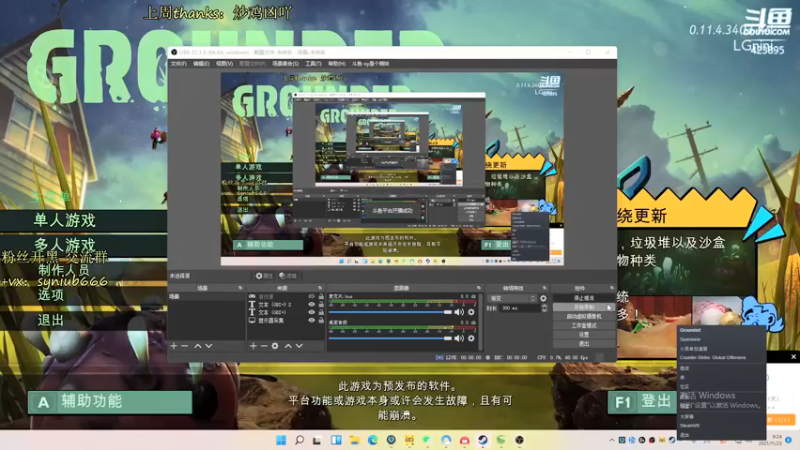Screen dimensions: 800x450
Task: Move scene down with the down arrow
Action: click(x=209, y=346)
